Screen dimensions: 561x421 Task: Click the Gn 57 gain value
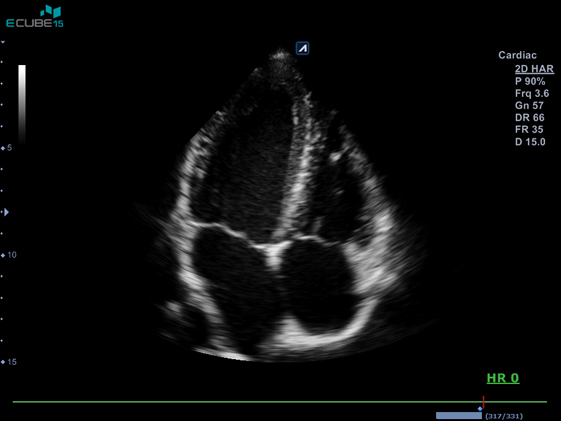point(529,106)
